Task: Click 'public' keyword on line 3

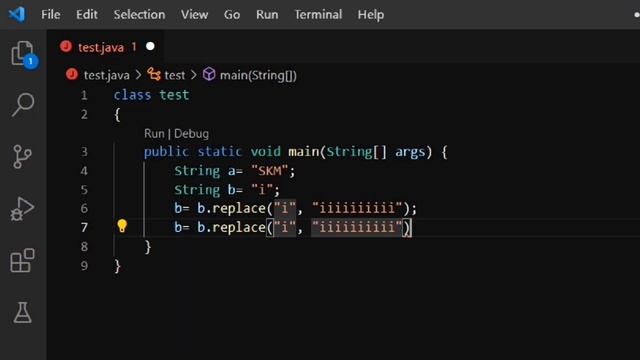Action: point(166,152)
